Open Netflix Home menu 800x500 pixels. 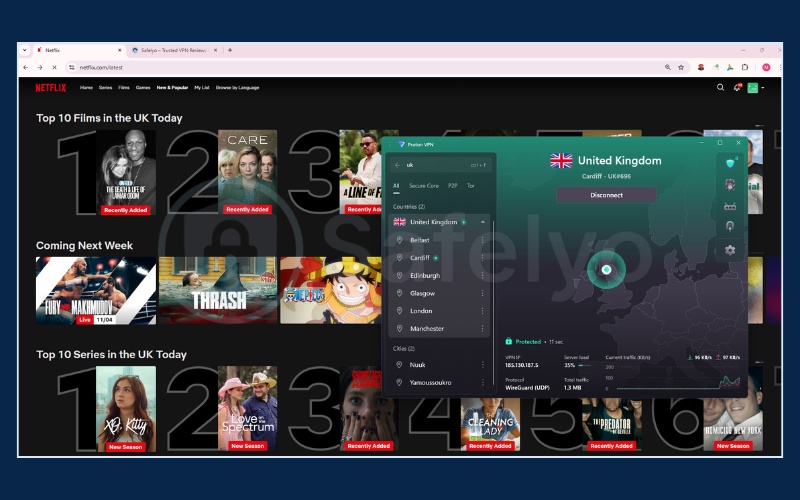(86, 88)
